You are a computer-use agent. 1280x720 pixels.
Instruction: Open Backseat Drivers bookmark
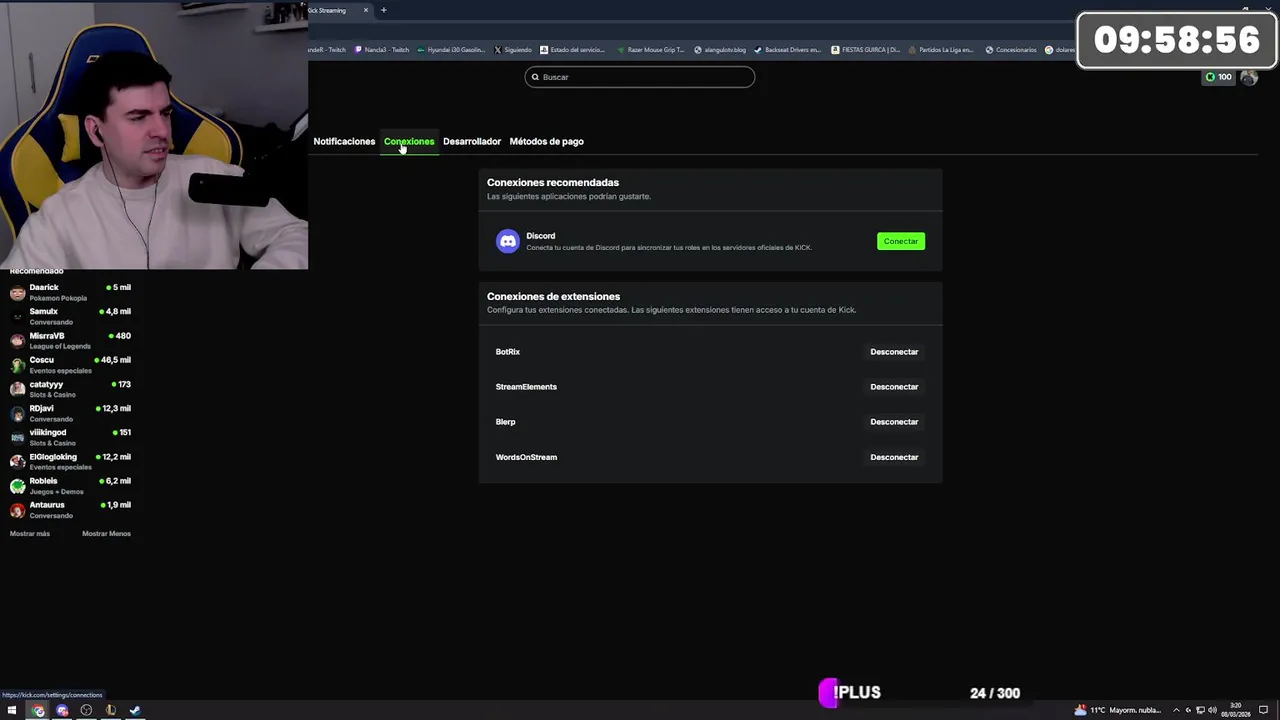pyautogui.click(x=787, y=50)
